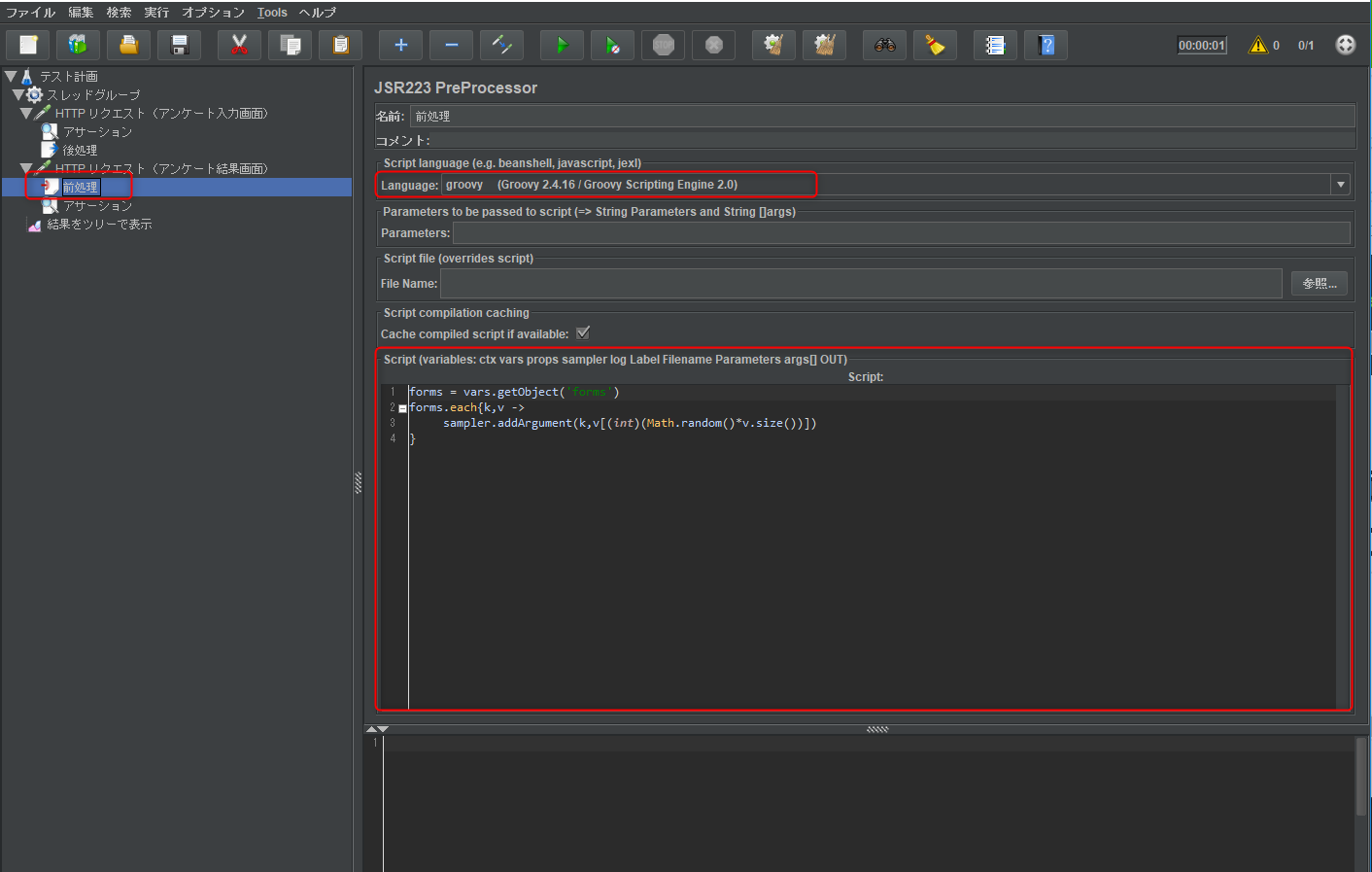Click the Function Helper list icon
The height and width of the screenshot is (872, 1372).
pos(995,45)
